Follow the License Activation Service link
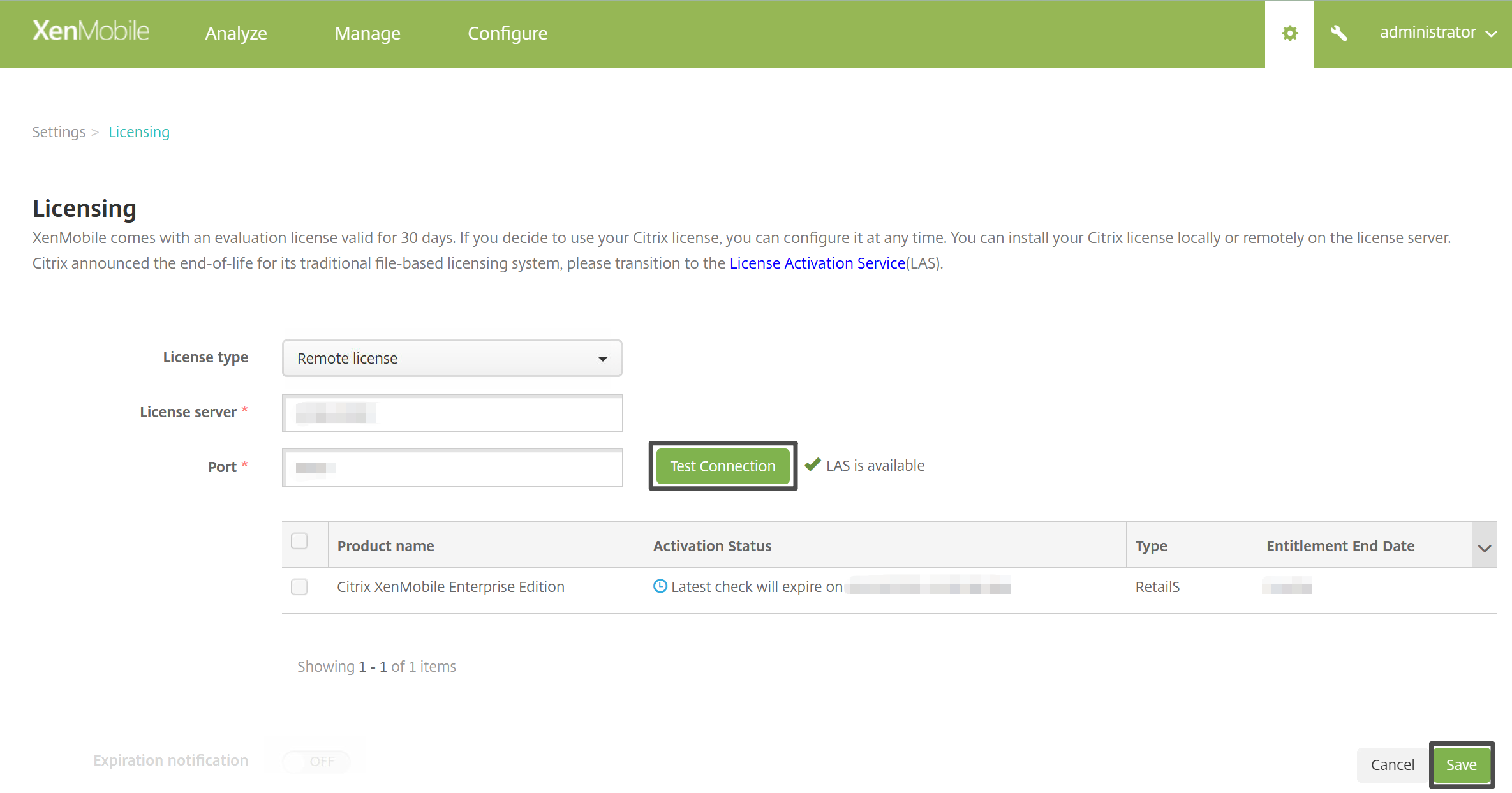 pos(817,263)
